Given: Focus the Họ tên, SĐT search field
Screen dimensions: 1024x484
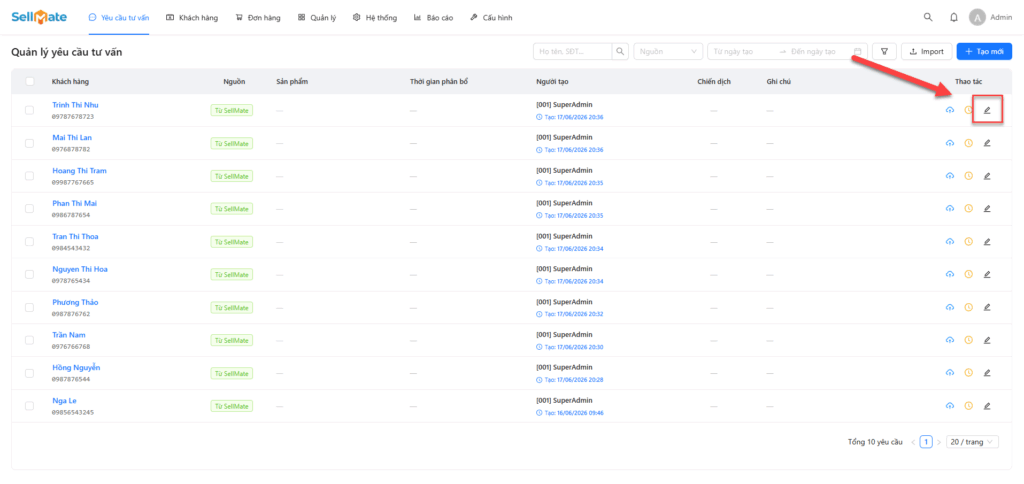Looking at the screenshot, I should pos(572,52).
